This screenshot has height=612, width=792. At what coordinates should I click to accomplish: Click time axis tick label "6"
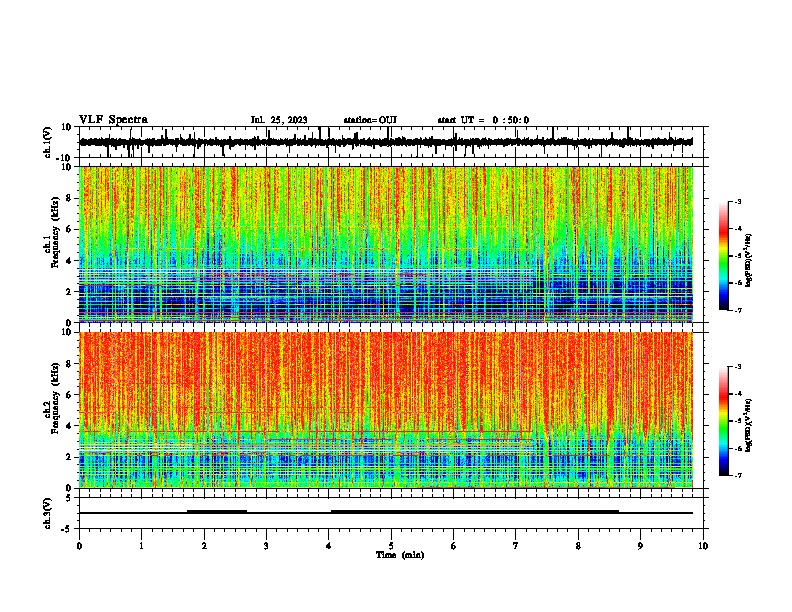point(454,546)
